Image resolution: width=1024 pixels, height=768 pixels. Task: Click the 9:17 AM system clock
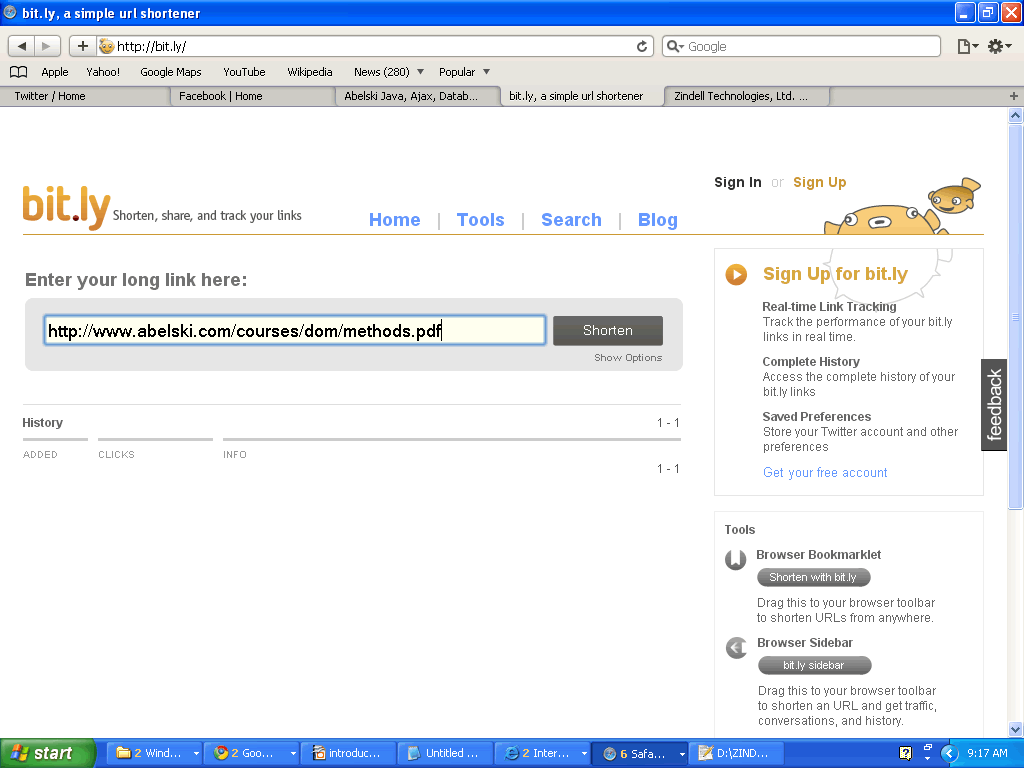[x=987, y=753]
